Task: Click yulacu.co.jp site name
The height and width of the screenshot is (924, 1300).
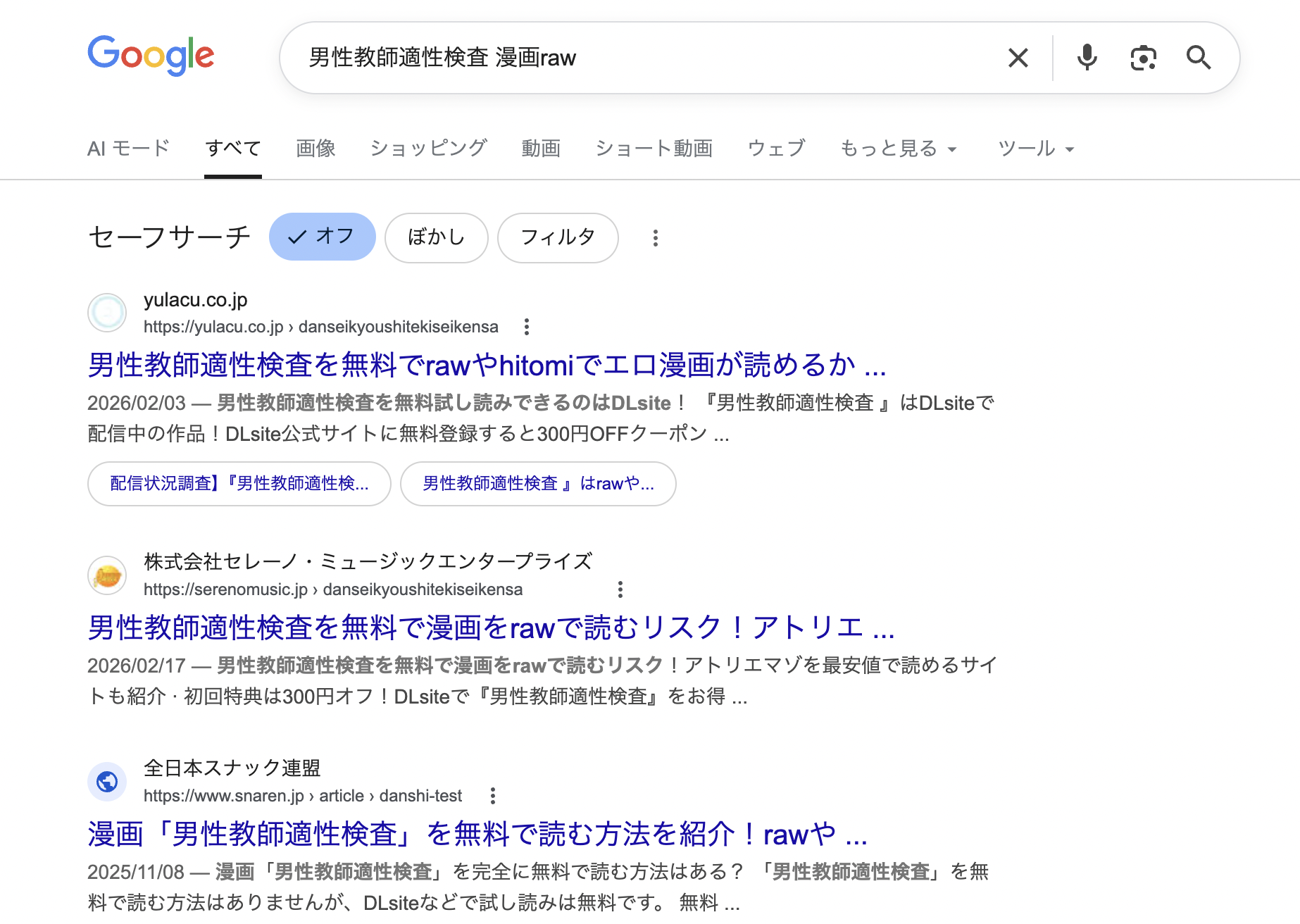Action: [196, 300]
